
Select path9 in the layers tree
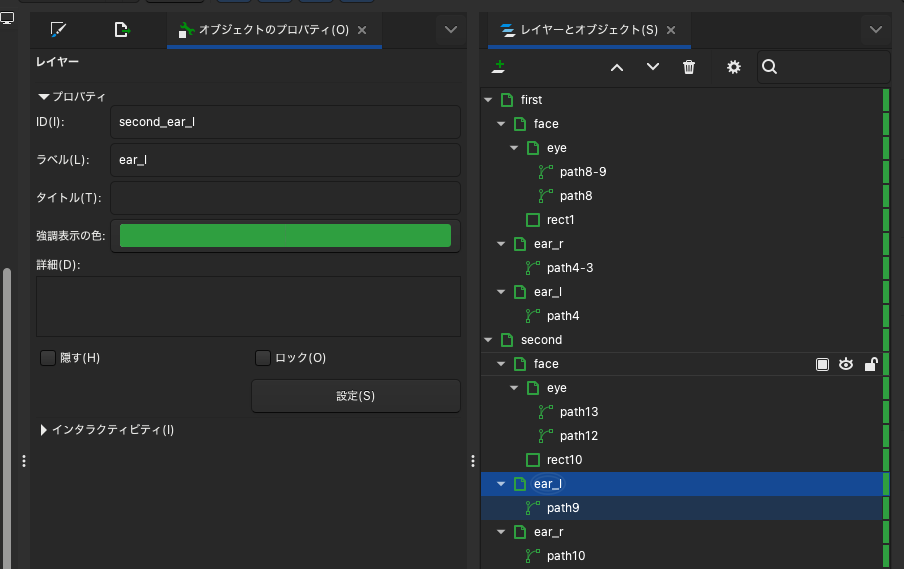563,508
